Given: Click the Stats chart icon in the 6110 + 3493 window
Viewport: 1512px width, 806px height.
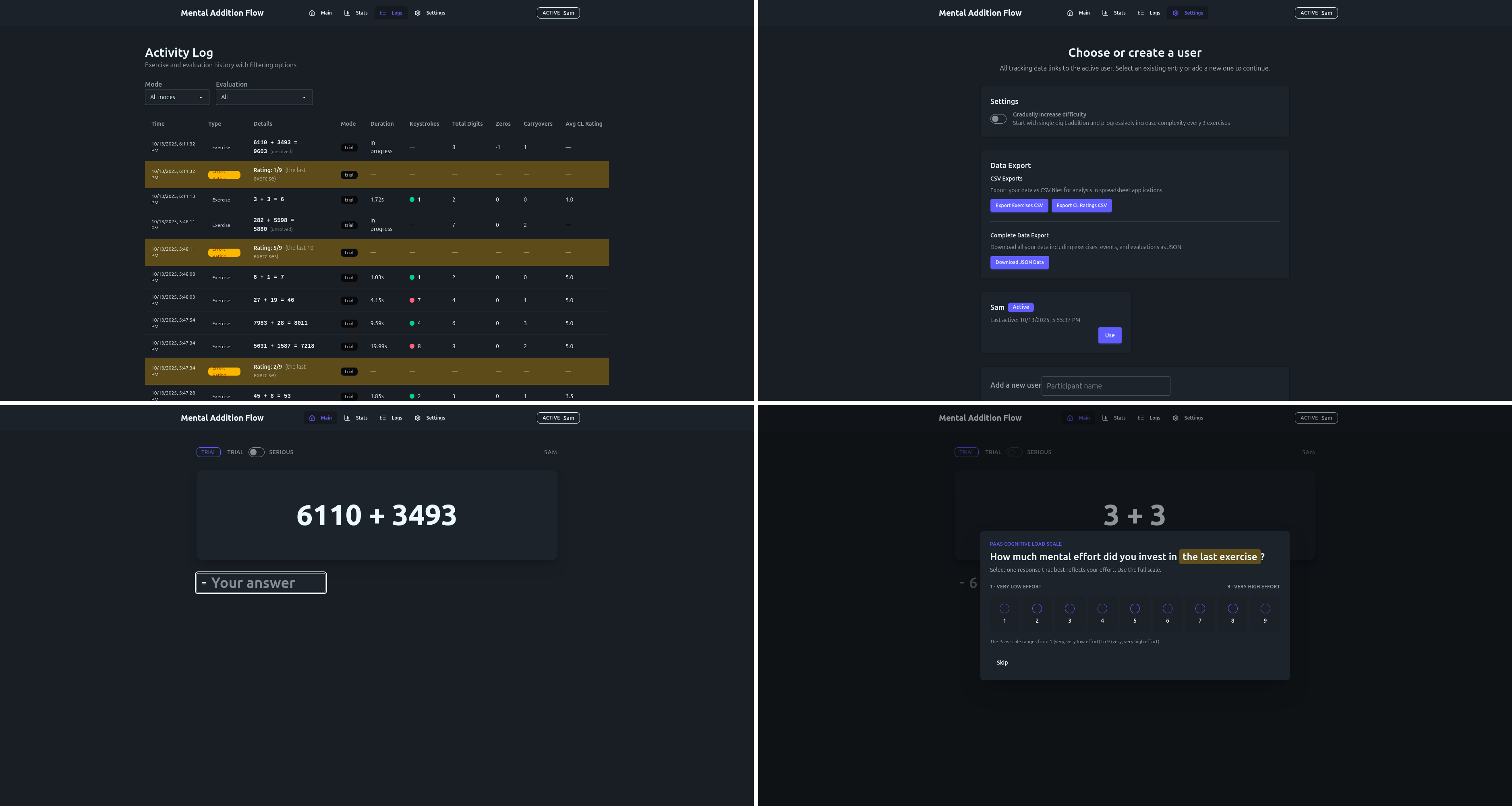Looking at the screenshot, I should (347, 418).
